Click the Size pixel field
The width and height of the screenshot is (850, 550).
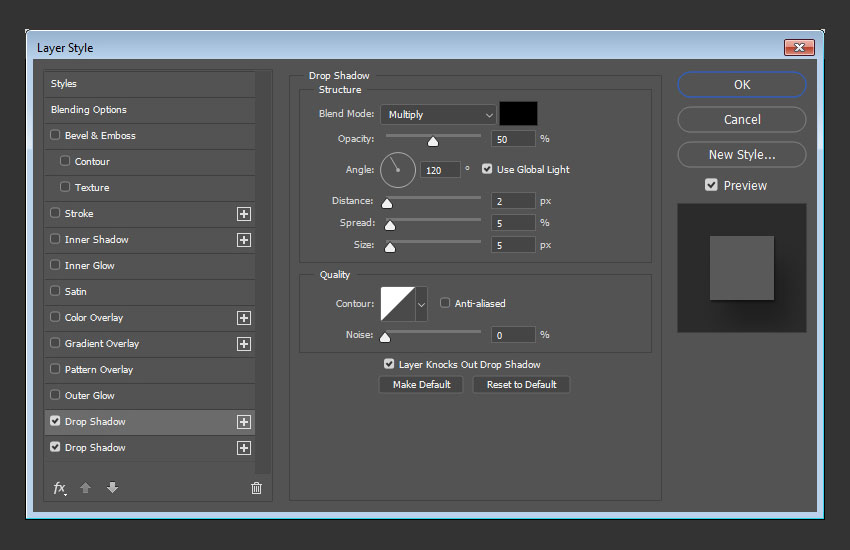tap(513, 245)
